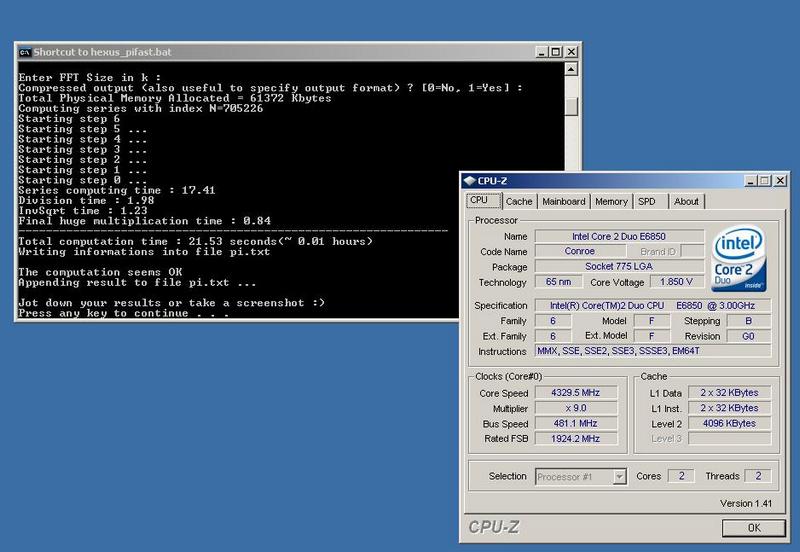Switch to the Mainboard tab
The height and width of the screenshot is (552, 800).
(x=564, y=202)
